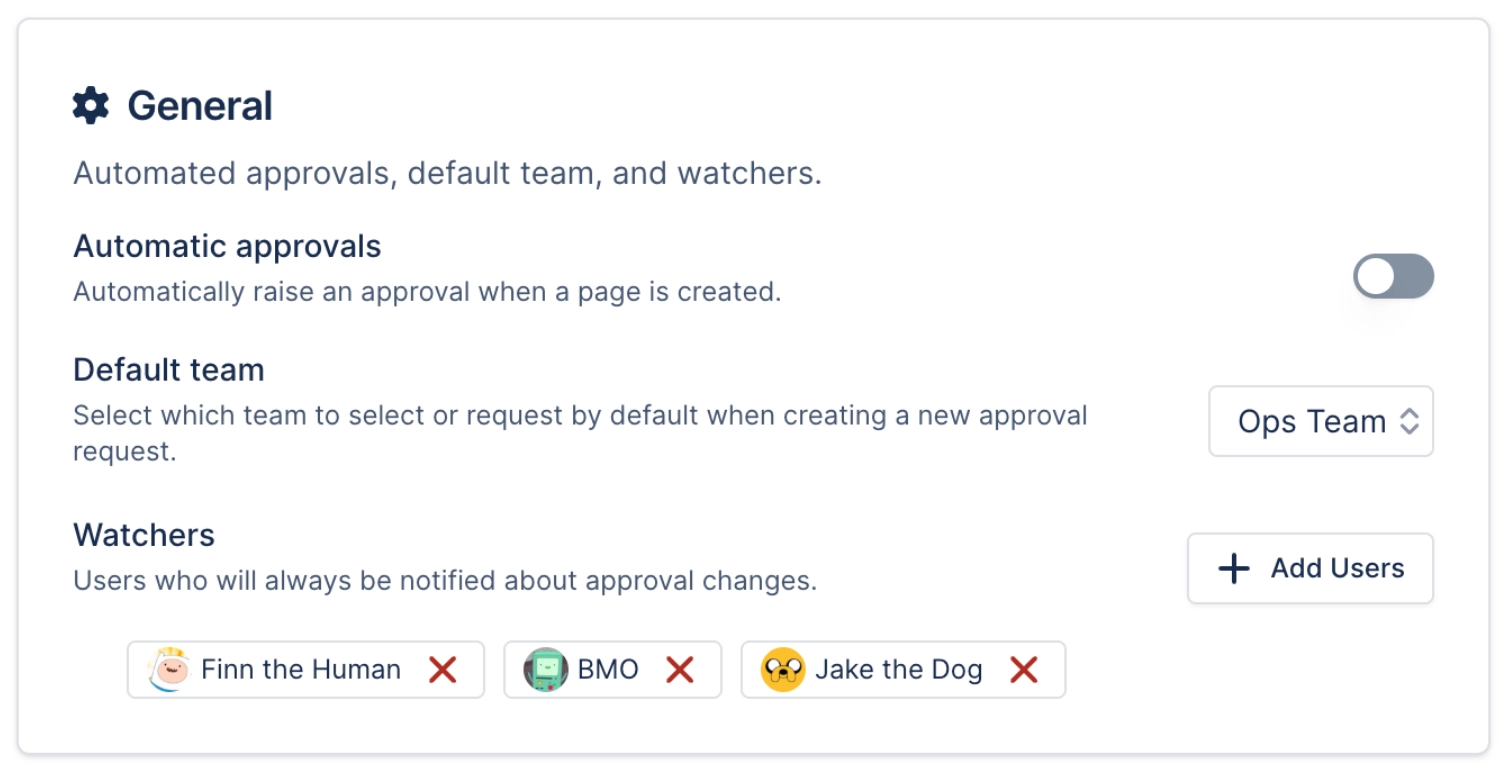Image resolution: width=1510 pixels, height=770 pixels.
Task: Click Finn the Human's avatar picture
Action: click(168, 669)
